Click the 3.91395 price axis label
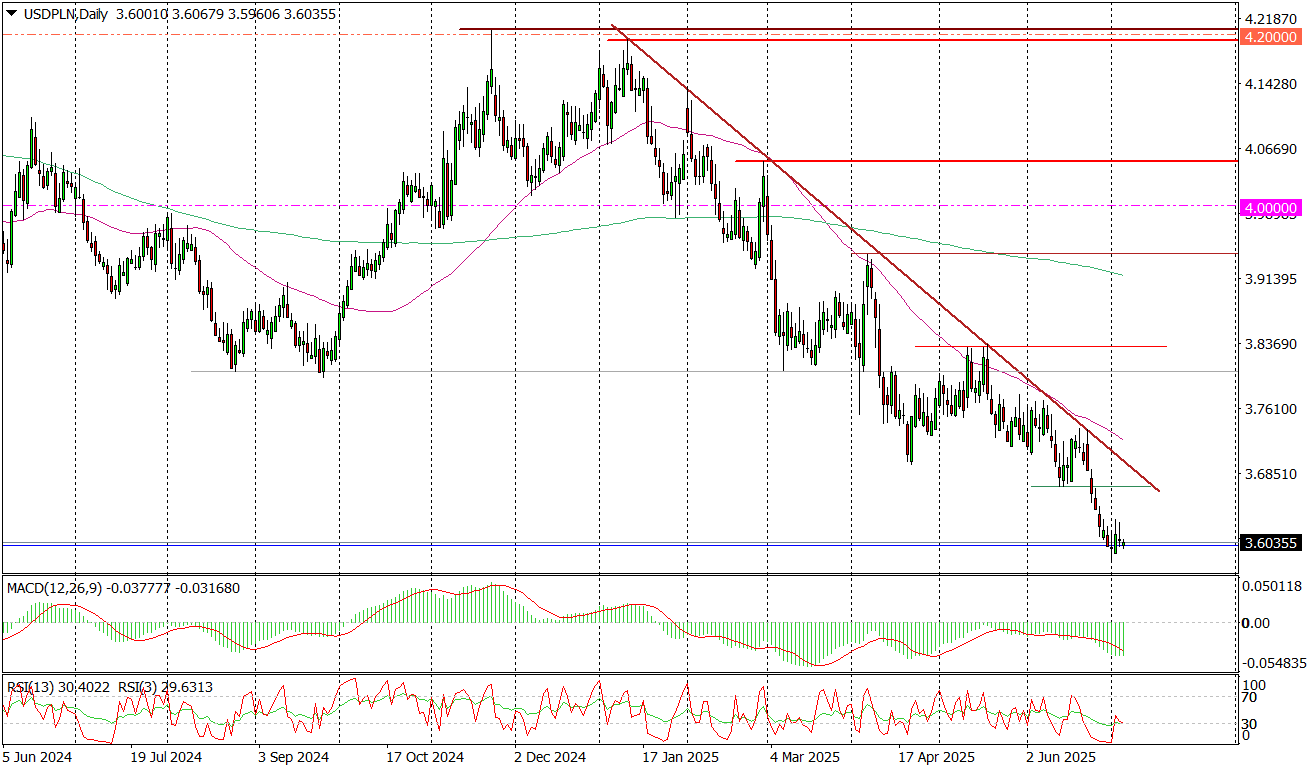This screenshot has height=771, width=1310. (x=1270, y=279)
